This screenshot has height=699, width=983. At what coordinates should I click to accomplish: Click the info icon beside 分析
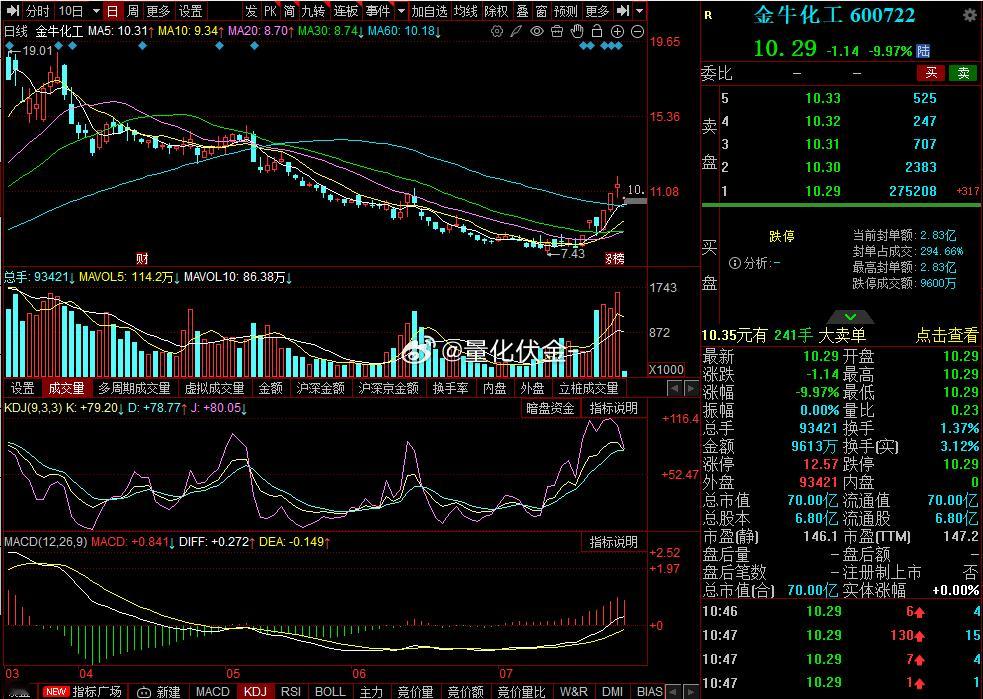[x=735, y=263]
